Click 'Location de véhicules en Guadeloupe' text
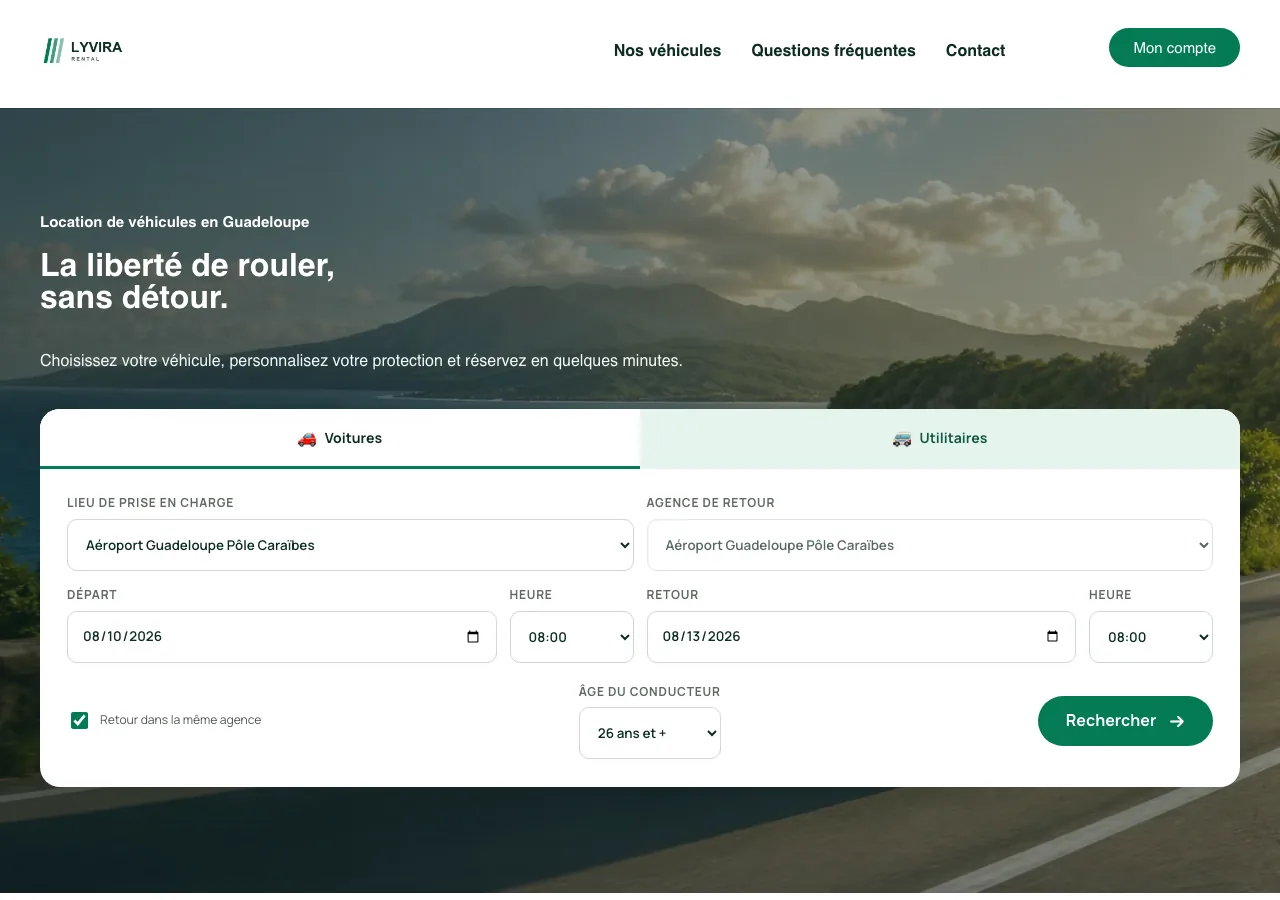1280x900 pixels. (x=175, y=222)
